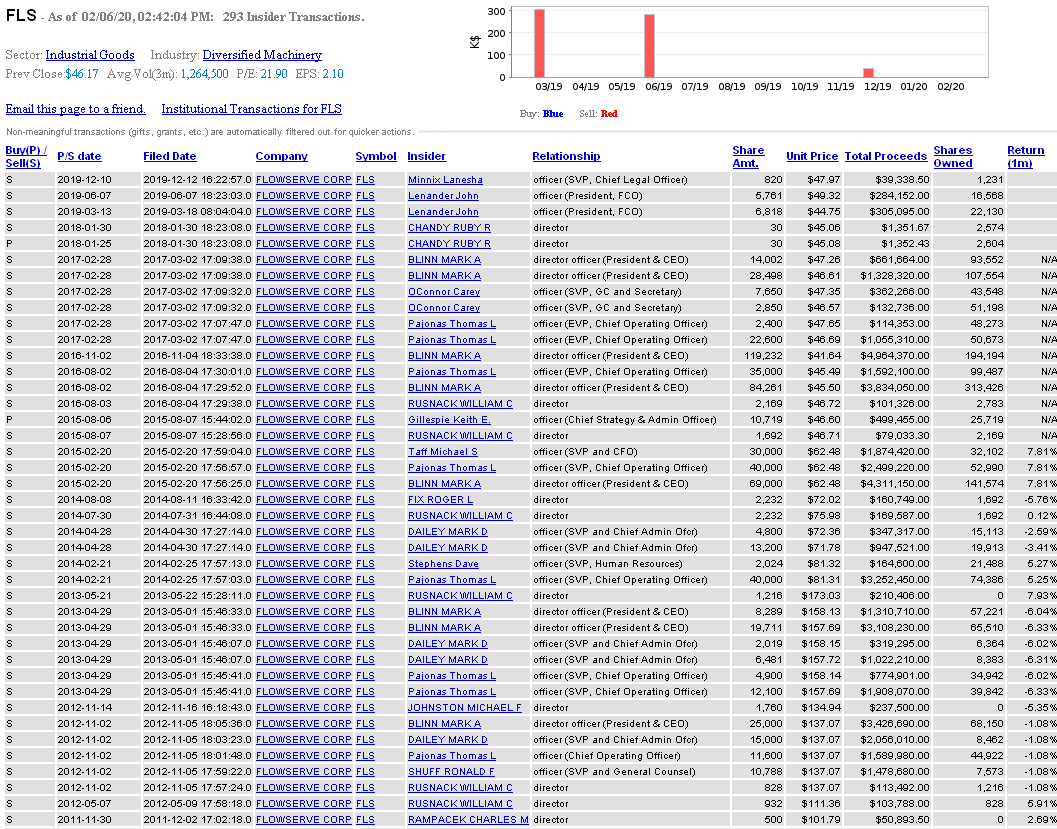
Task: Open Institutional Transactions for FLS
Action: tap(251, 109)
